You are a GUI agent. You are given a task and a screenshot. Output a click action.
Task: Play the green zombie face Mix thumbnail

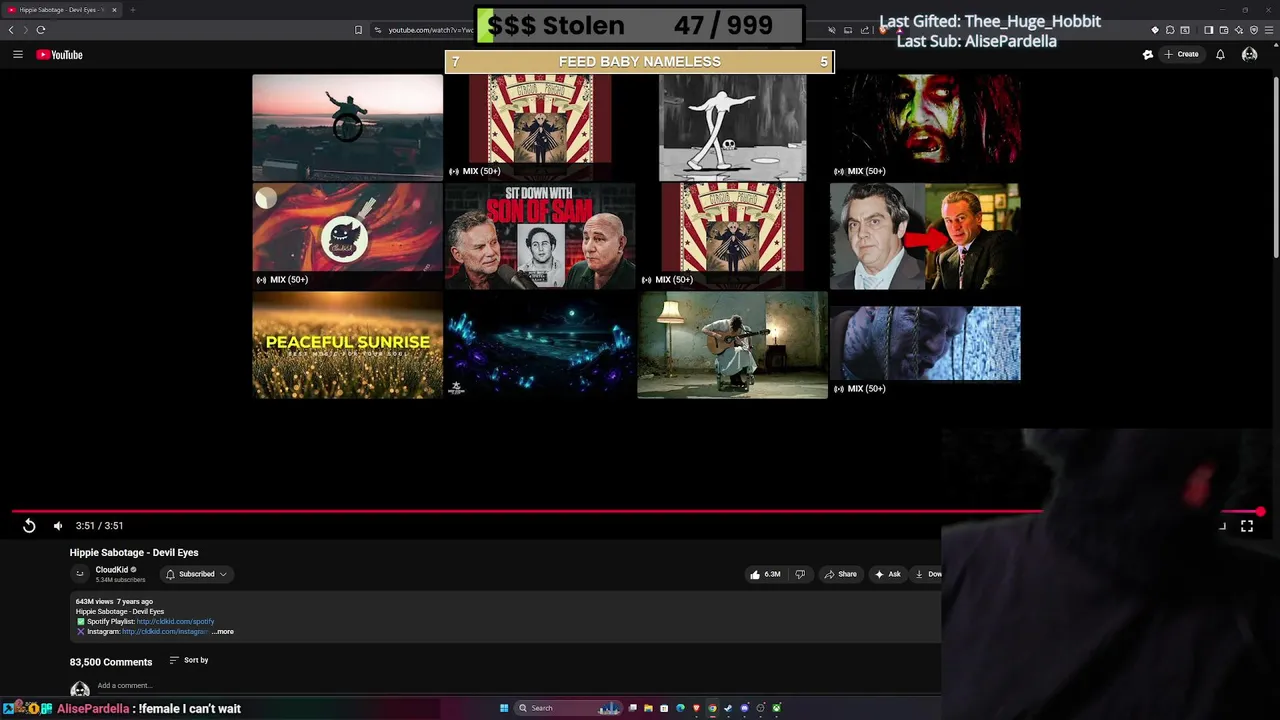[925, 127]
